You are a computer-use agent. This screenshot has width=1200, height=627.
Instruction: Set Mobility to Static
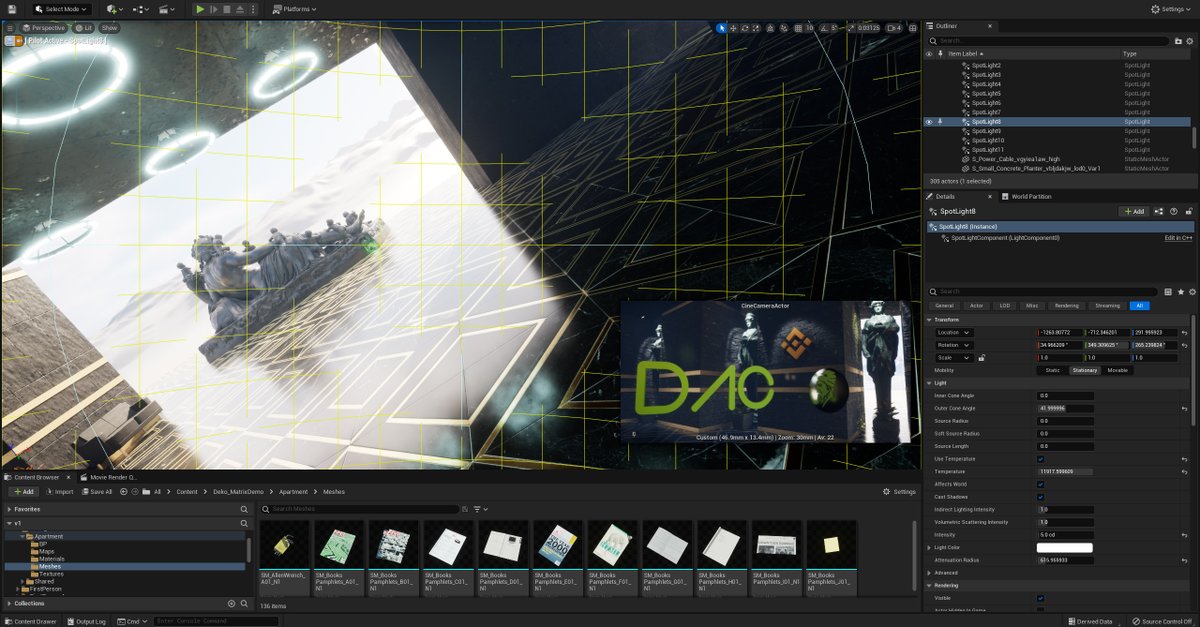(x=1052, y=370)
